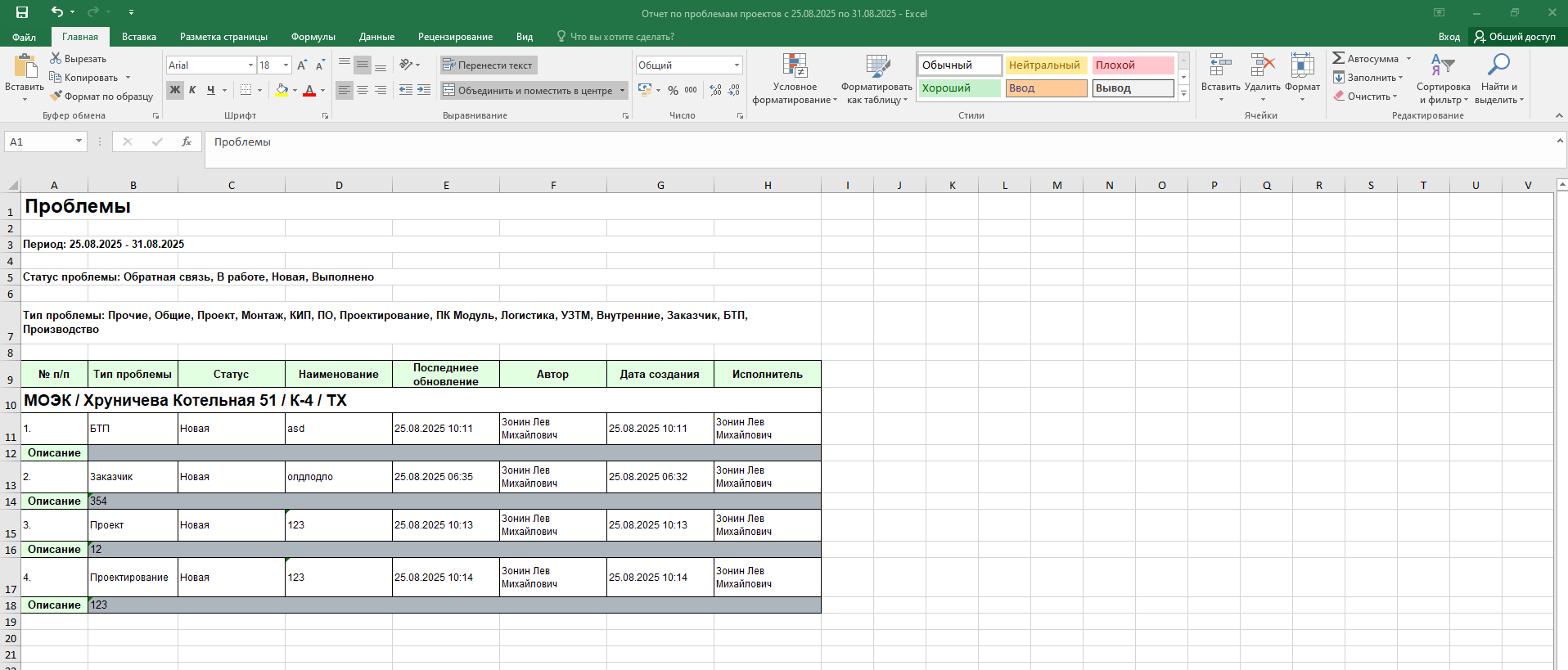Click the Increase Font Size icon

302,65
